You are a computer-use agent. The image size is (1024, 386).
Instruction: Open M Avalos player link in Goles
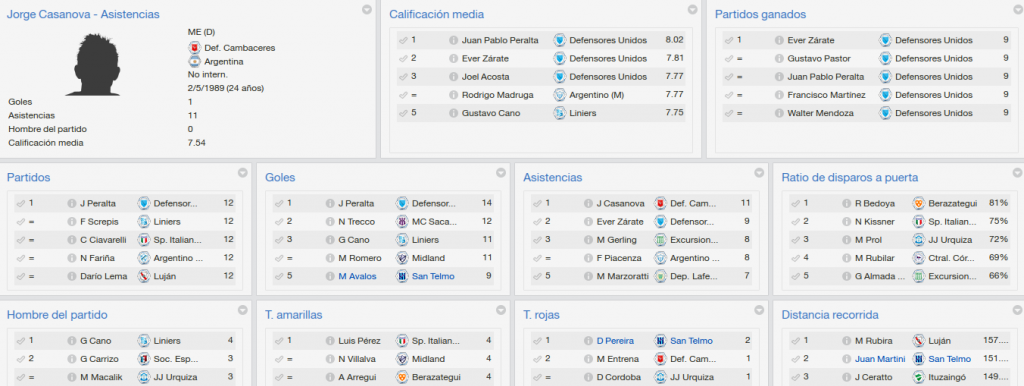[357, 276]
